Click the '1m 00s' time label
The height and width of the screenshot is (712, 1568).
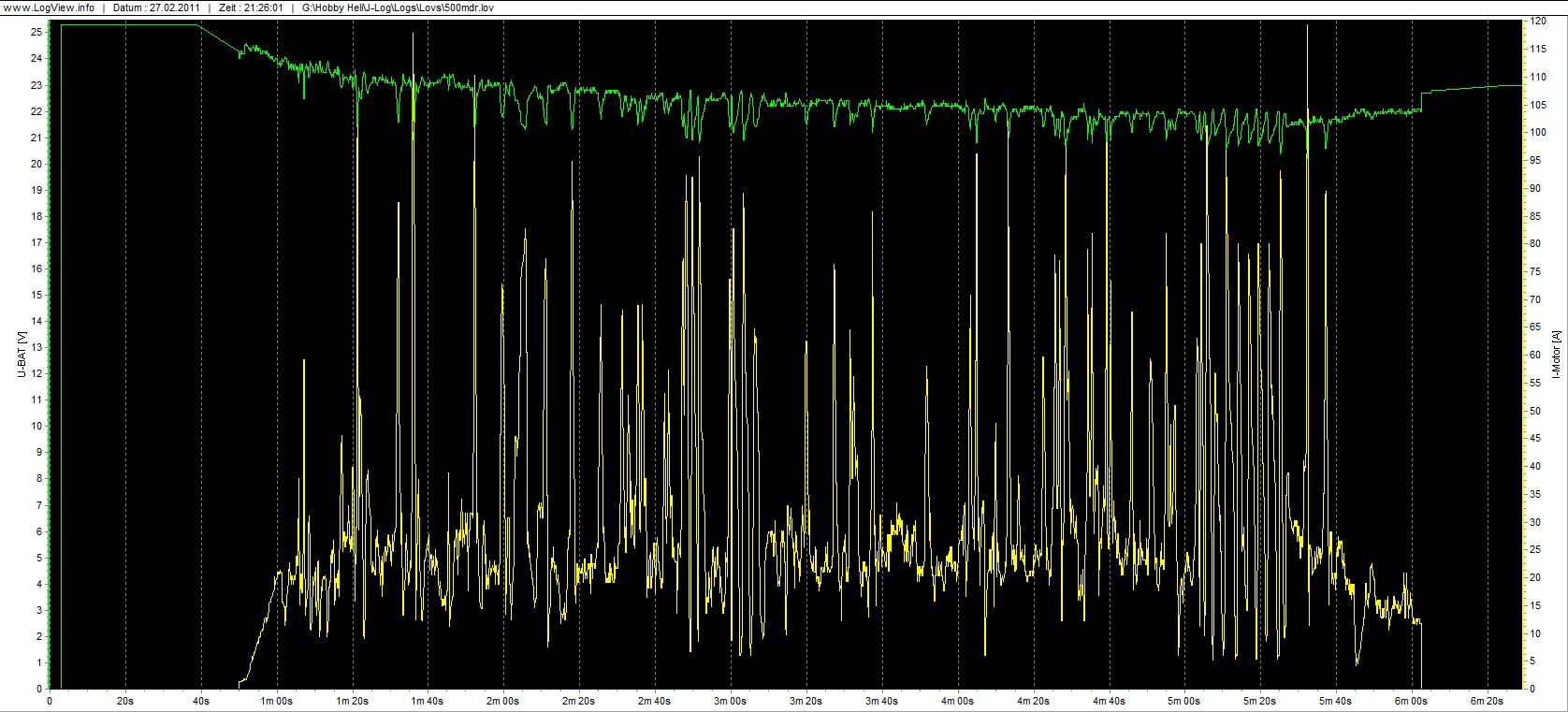coord(276,701)
